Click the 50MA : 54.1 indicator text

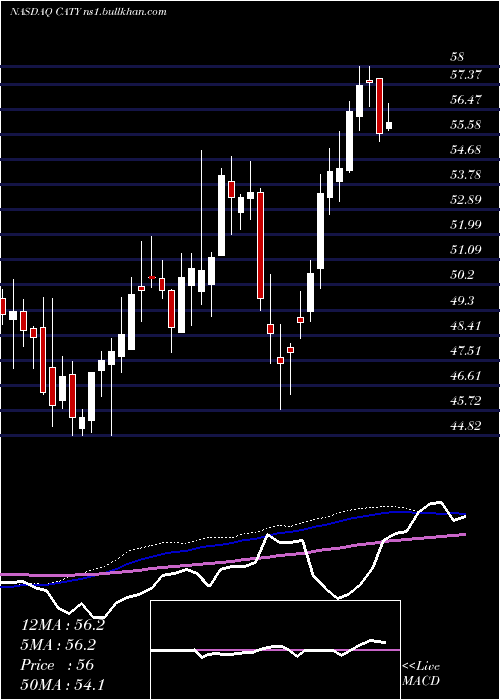[62, 685]
